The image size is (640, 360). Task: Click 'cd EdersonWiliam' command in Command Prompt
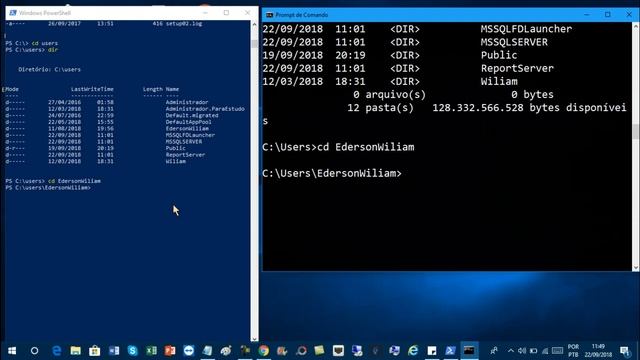pyautogui.click(x=366, y=147)
